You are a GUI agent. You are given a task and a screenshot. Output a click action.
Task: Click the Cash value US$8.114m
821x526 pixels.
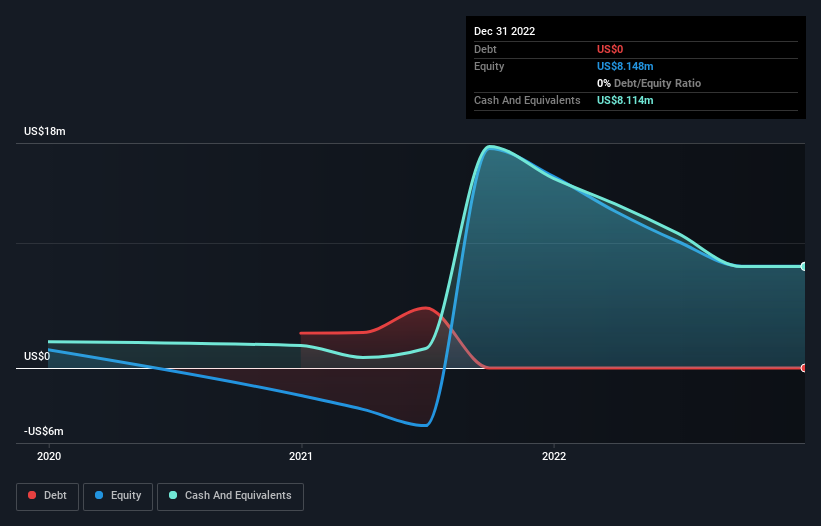click(x=625, y=100)
